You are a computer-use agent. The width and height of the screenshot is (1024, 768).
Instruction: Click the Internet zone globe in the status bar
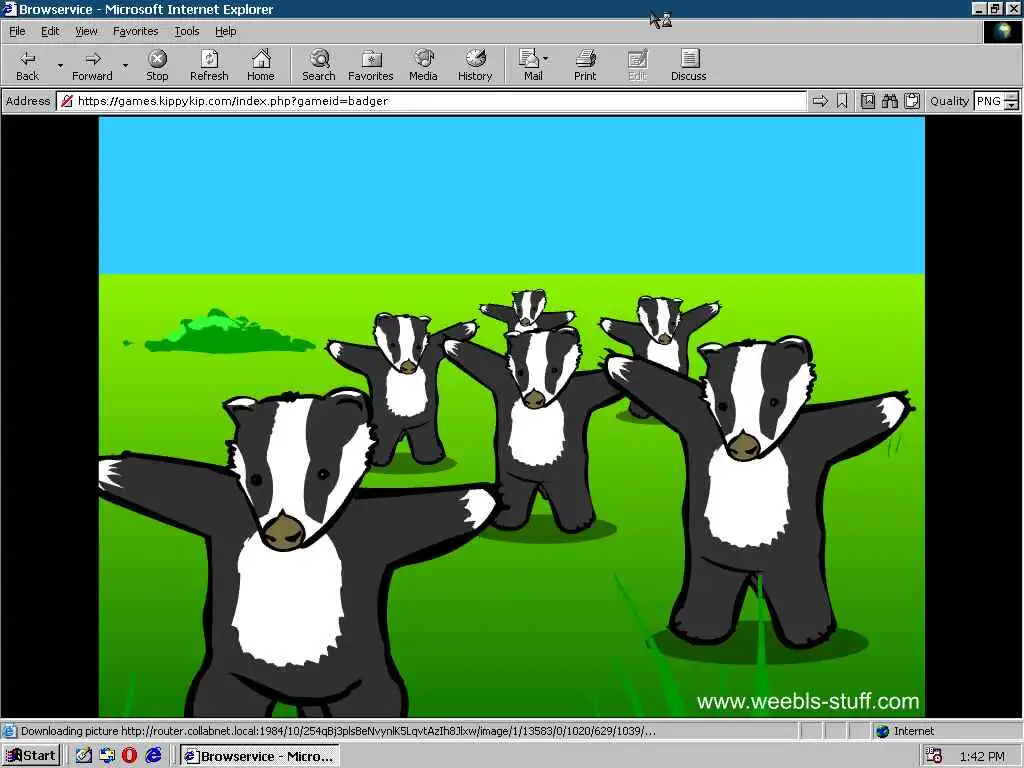point(883,731)
